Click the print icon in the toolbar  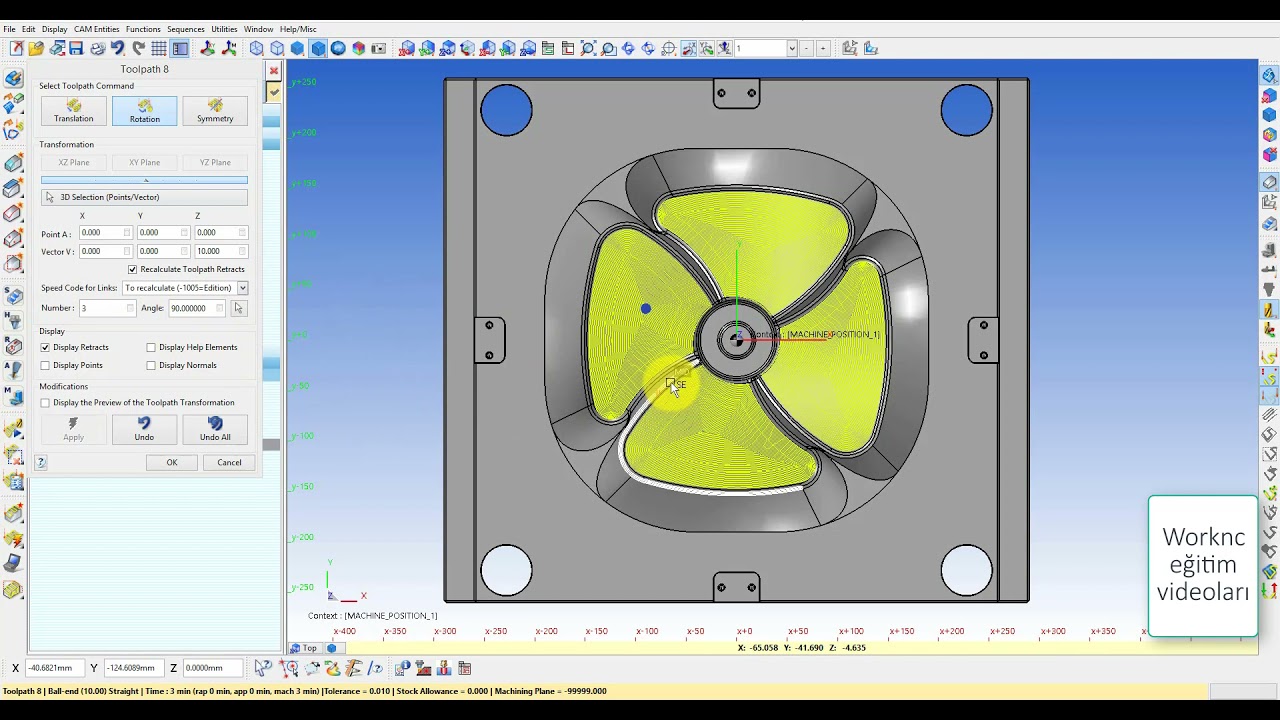97,48
